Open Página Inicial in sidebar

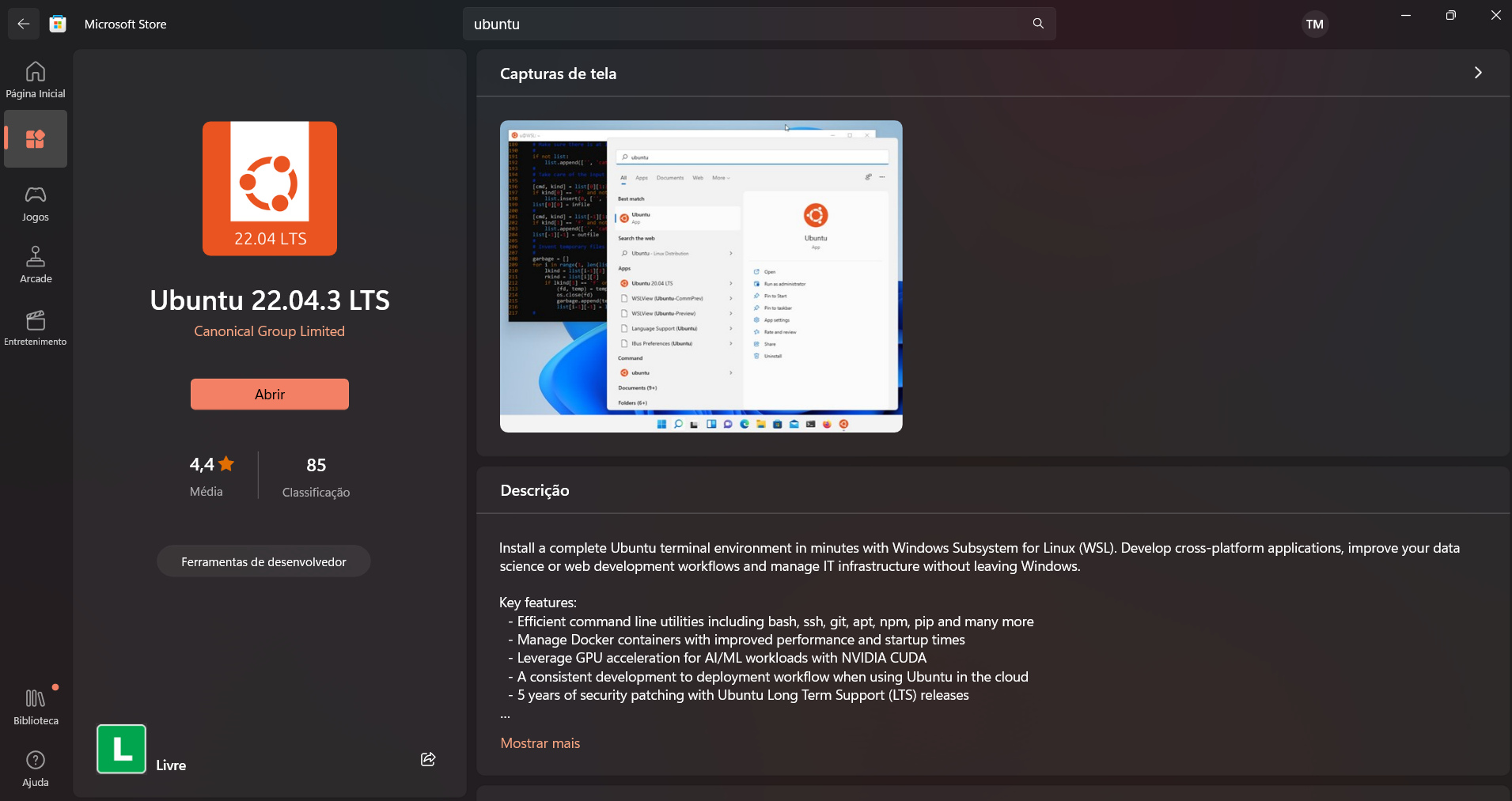point(36,80)
